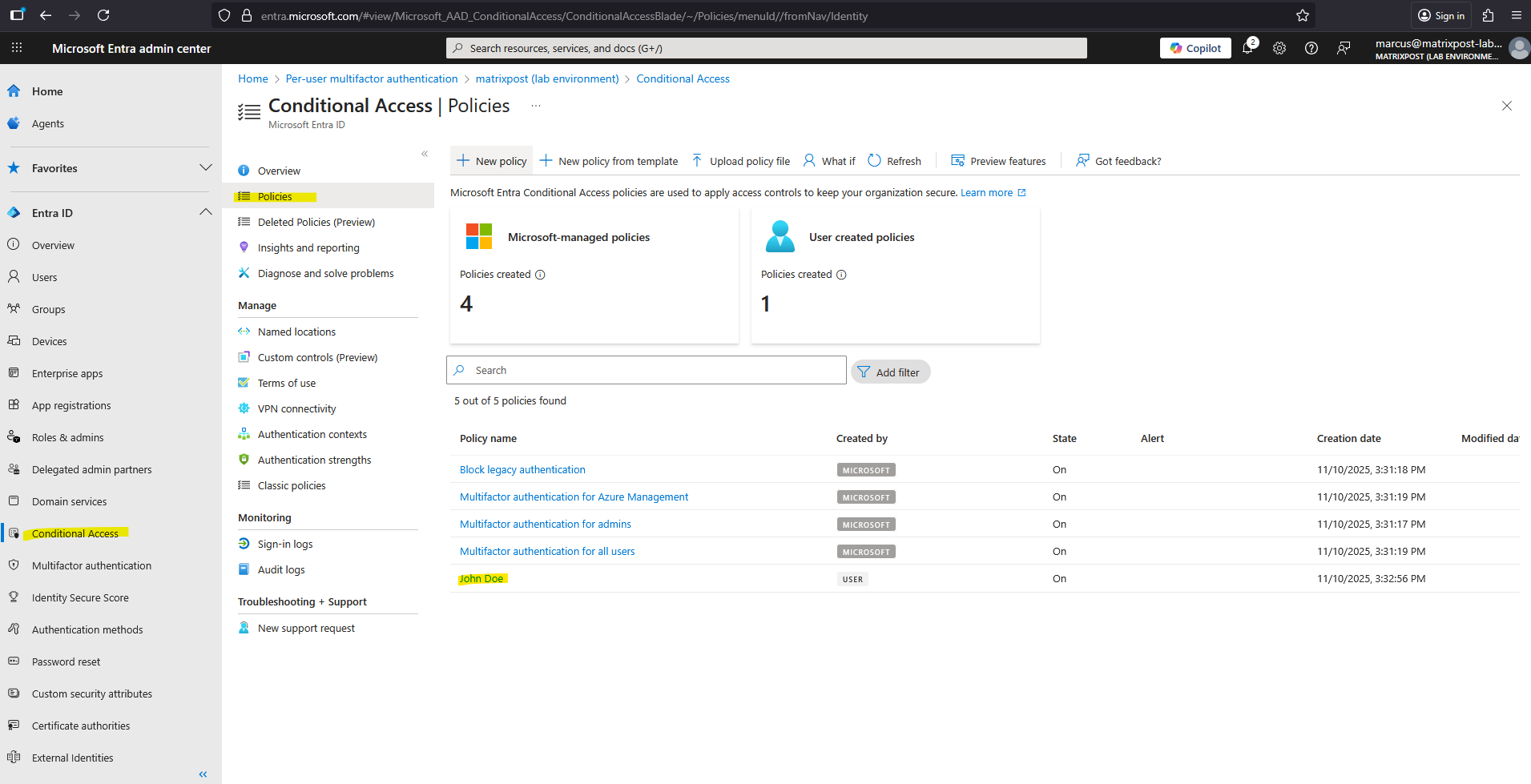The image size is (1531, 784).
Task: Collapse the Entra ID section
Action: (205, 212)
